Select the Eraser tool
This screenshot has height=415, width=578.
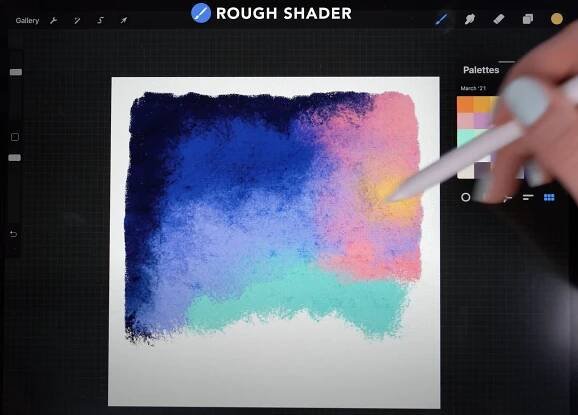[x=498, y=19]
